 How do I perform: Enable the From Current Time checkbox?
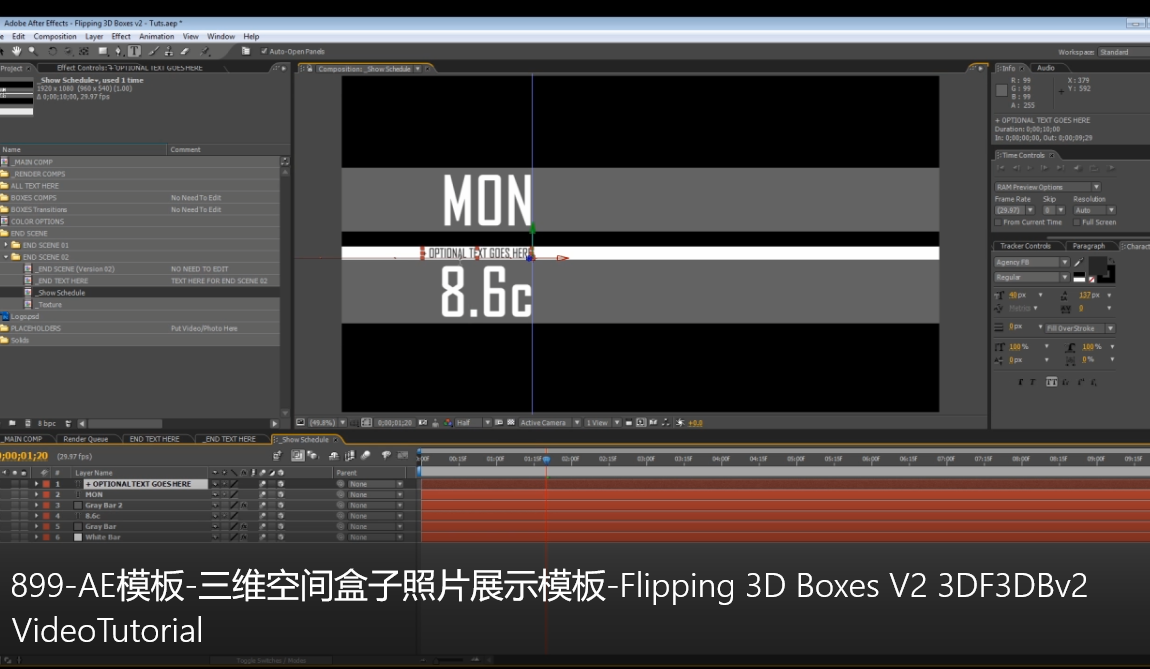click(x=998, y=222)
